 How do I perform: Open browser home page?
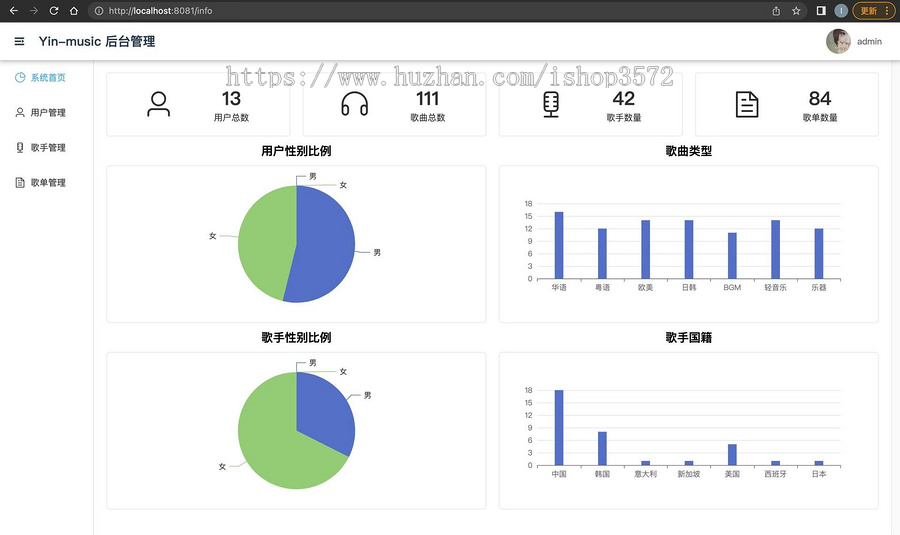(73, 10)
